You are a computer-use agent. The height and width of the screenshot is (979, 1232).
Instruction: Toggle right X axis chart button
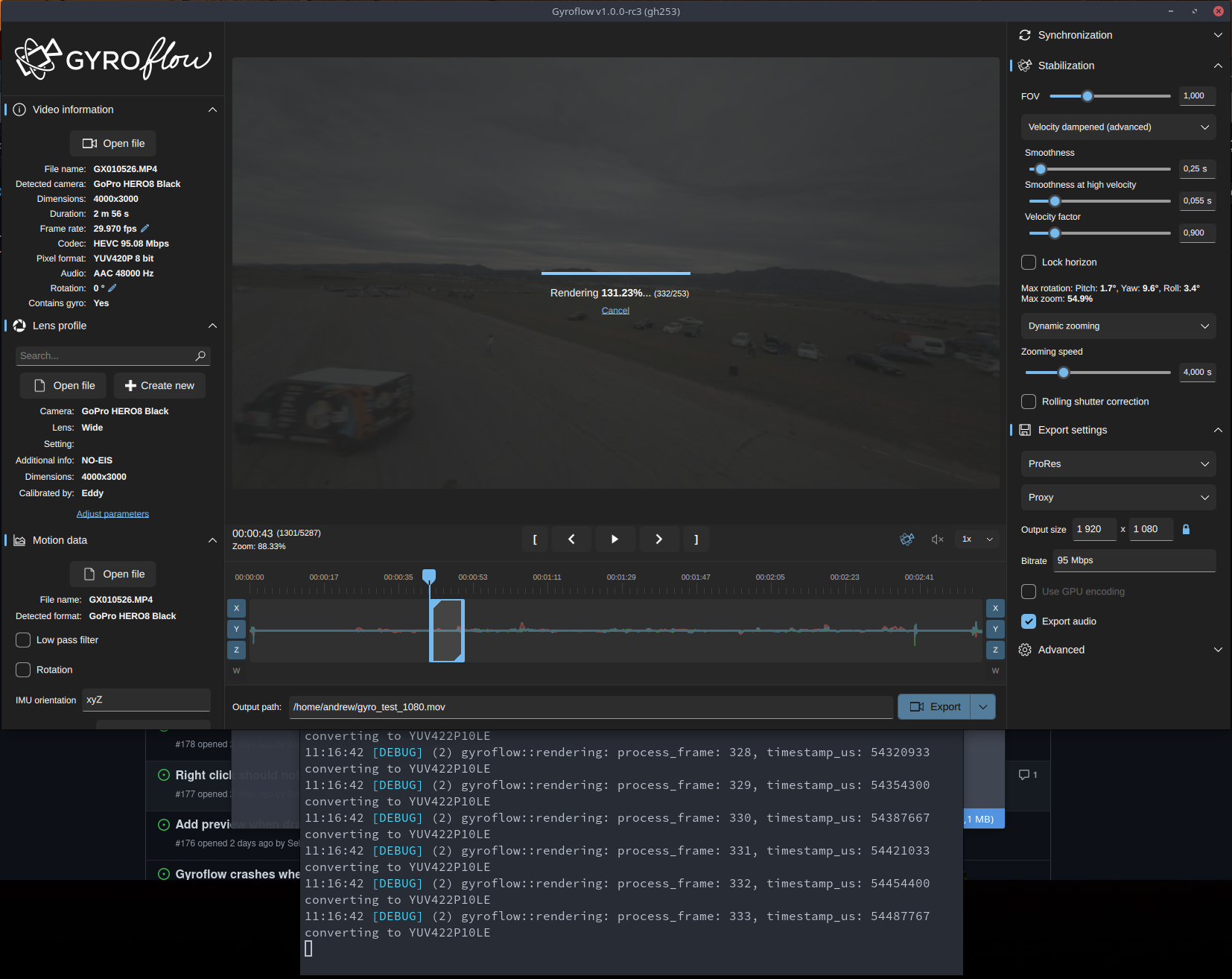tap(995, 608)
